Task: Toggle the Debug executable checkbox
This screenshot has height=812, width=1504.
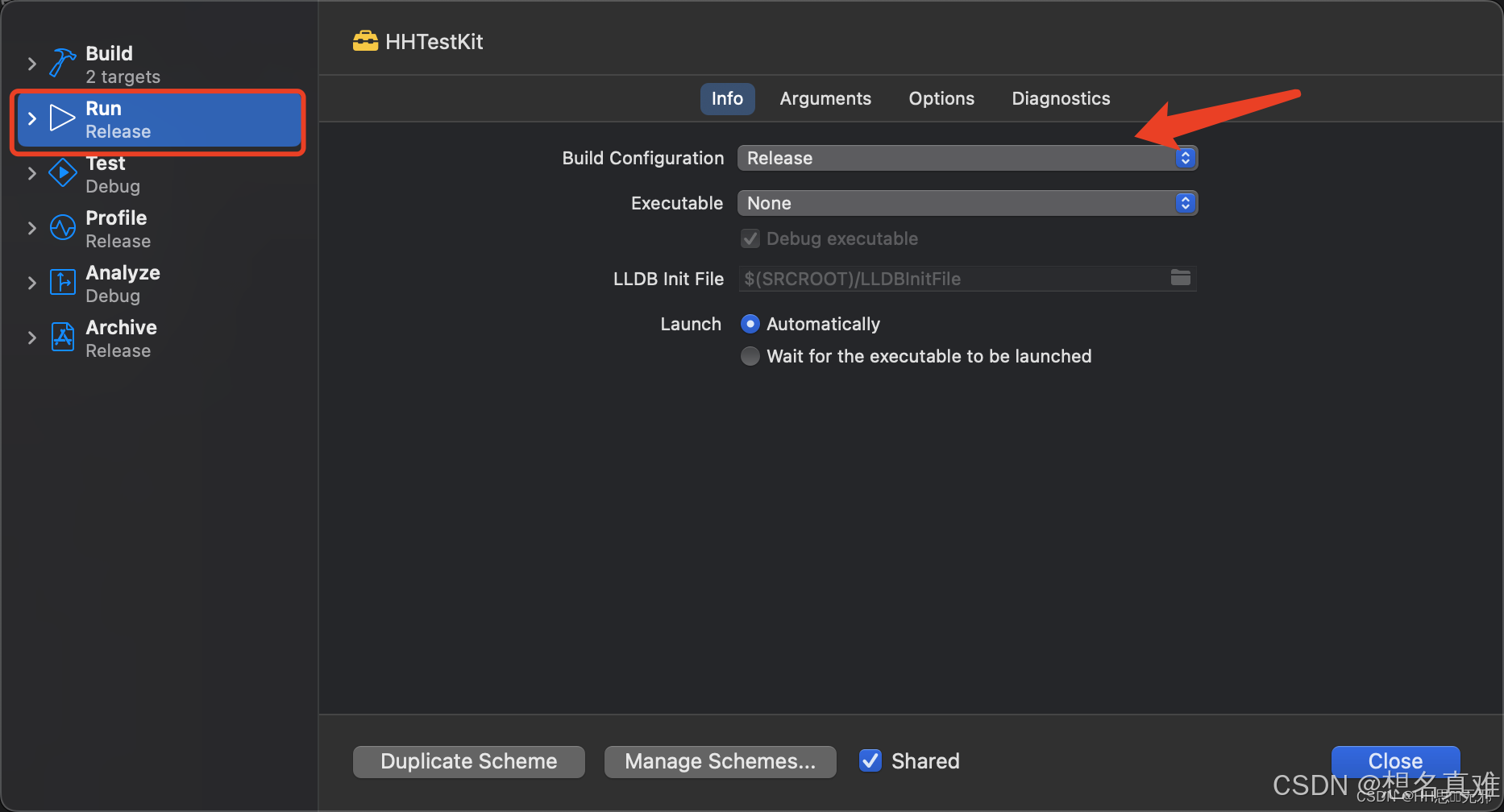Action: pyautogui.click(x=750, y=238)
